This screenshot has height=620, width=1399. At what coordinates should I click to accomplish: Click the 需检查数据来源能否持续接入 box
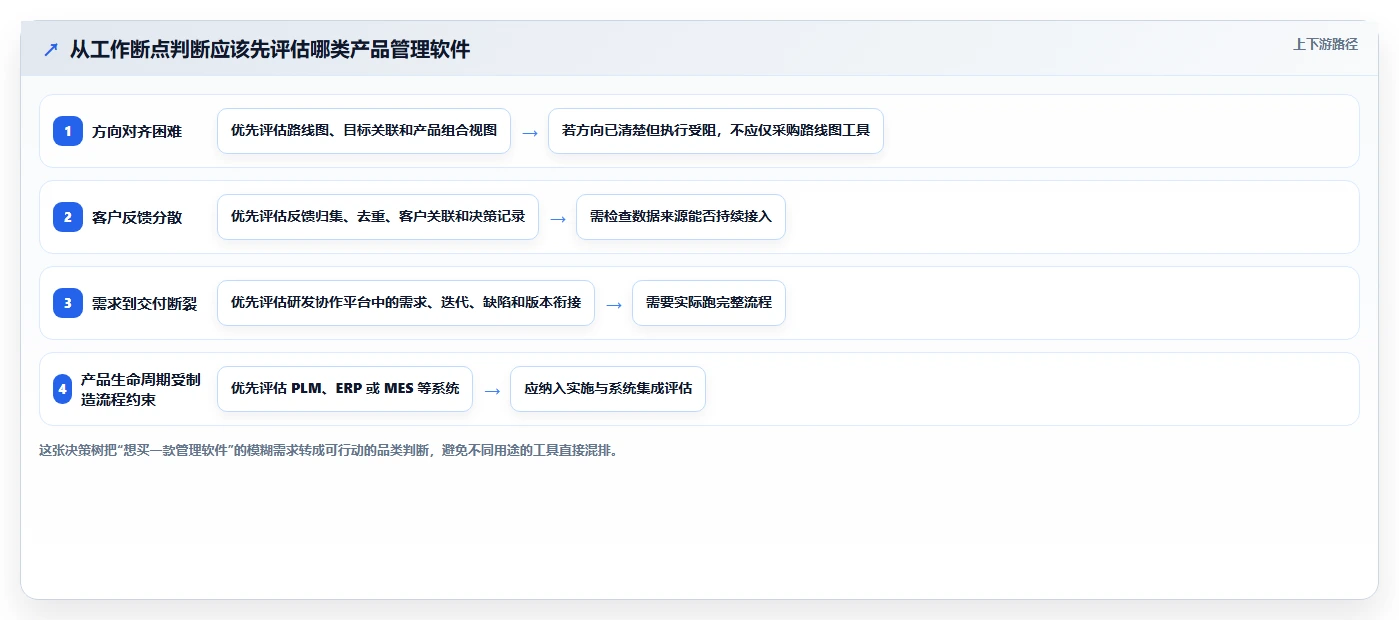tap(681, 217)
